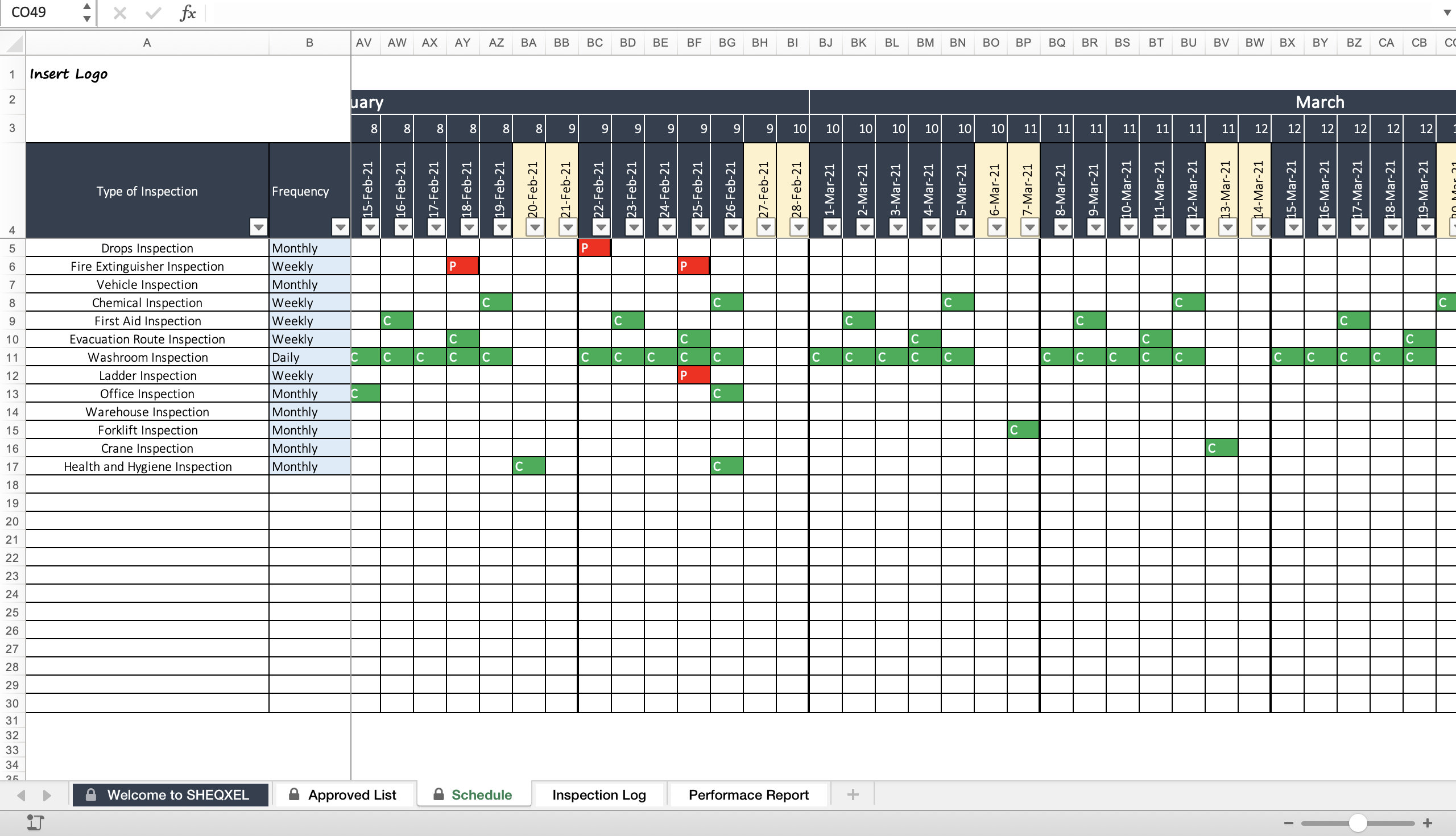Open the 7-Mar-21 filter dropdown
1456x836 pixels.
click(1029, 227)
